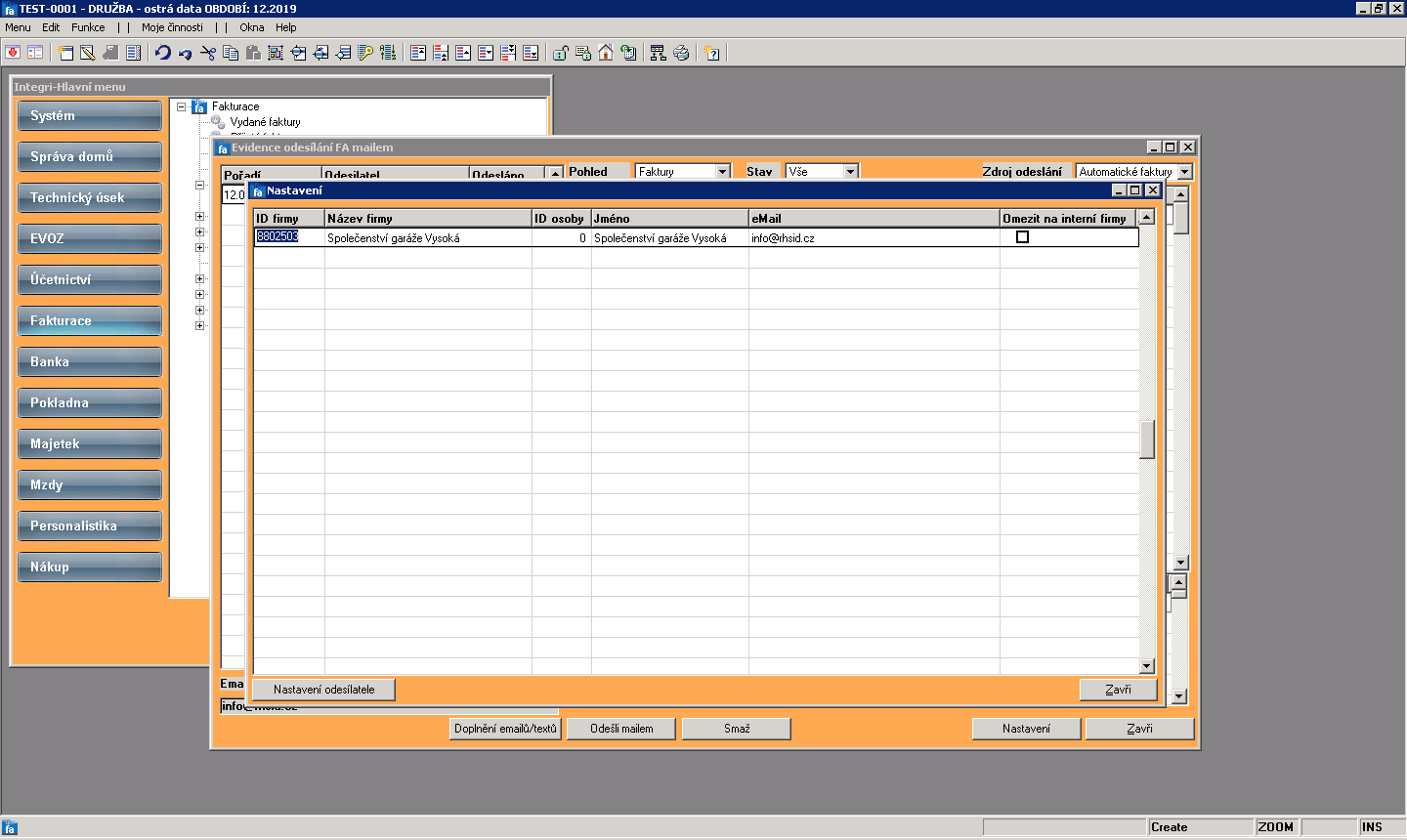Viewport: 1407px width, 840px height.
Task: Open the Pohled 'Faktury' dropdown
Action: [x=723, y=171]
